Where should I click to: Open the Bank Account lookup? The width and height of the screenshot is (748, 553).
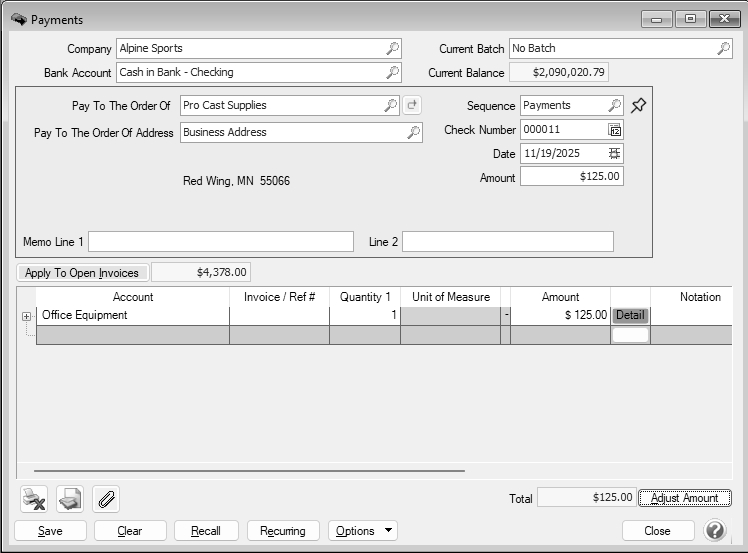tap(393, 72)
